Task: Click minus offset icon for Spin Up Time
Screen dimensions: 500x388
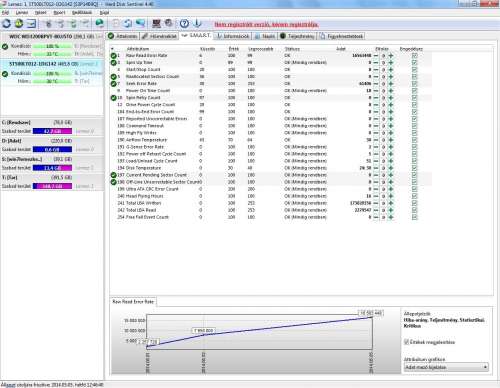Action: pyautogui.click(x=376, y=63)
